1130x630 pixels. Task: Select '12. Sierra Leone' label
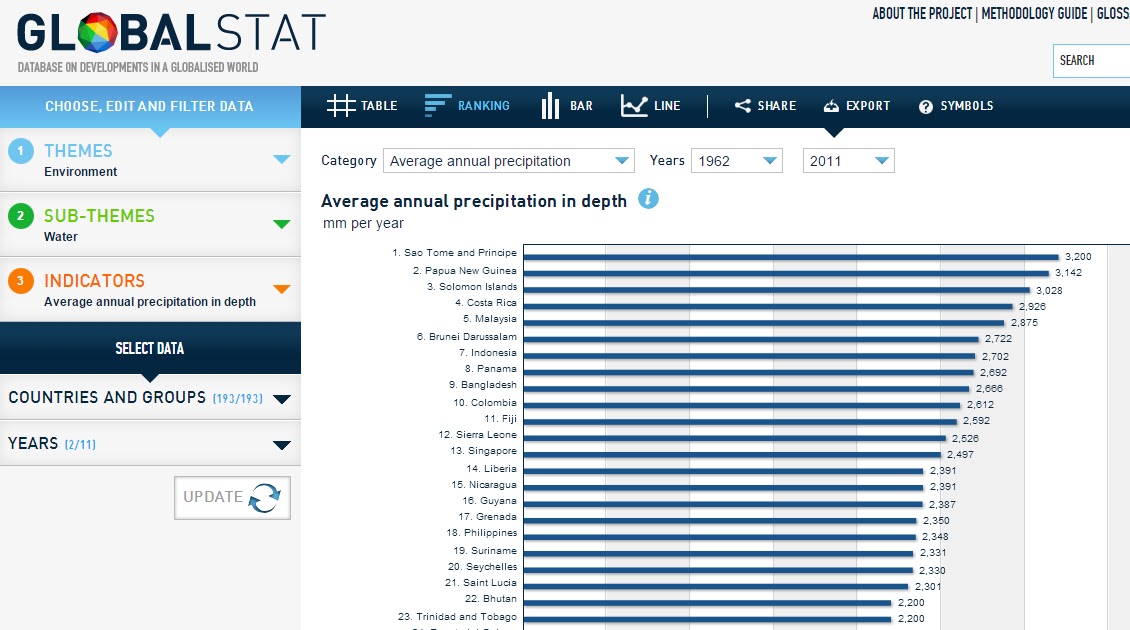point(478,435)
